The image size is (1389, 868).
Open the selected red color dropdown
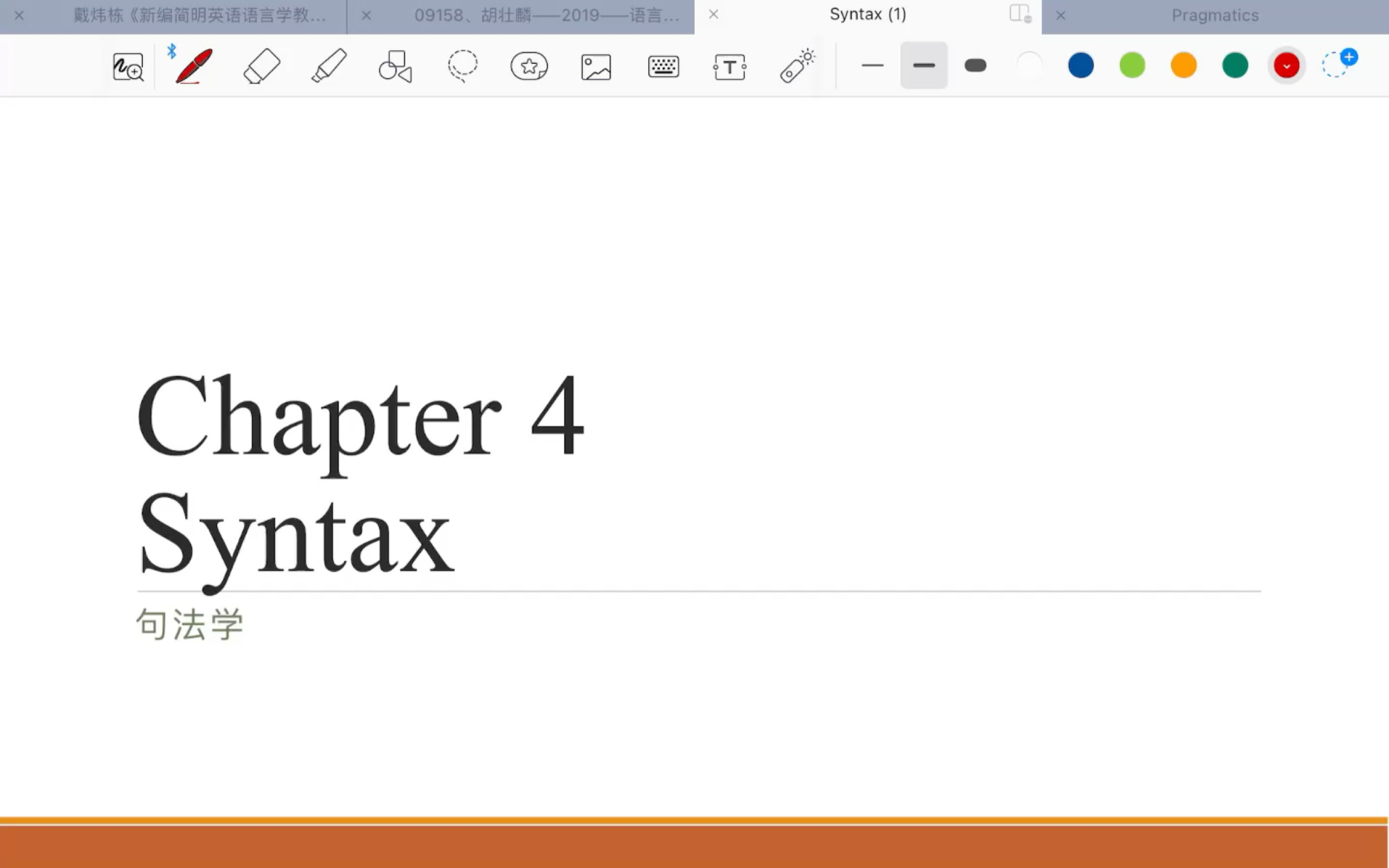[1287, 66]
